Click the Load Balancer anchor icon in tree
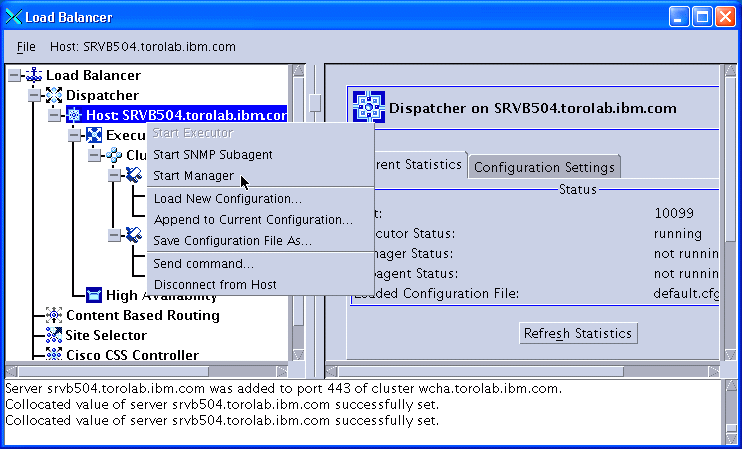This screenshot has width=742, height=449. [34, 75]
